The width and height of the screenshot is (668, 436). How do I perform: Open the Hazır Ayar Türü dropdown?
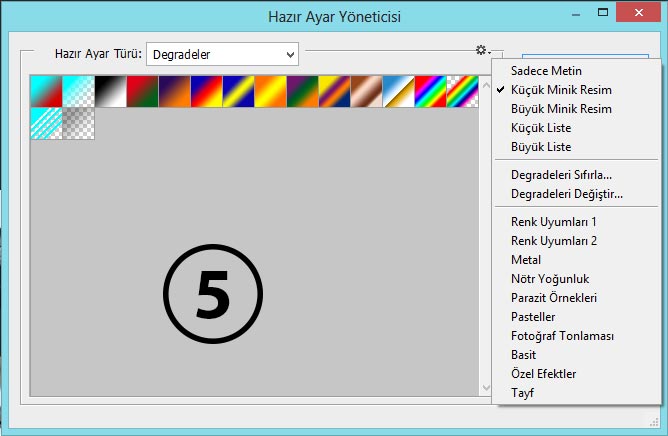click(222, 54)
